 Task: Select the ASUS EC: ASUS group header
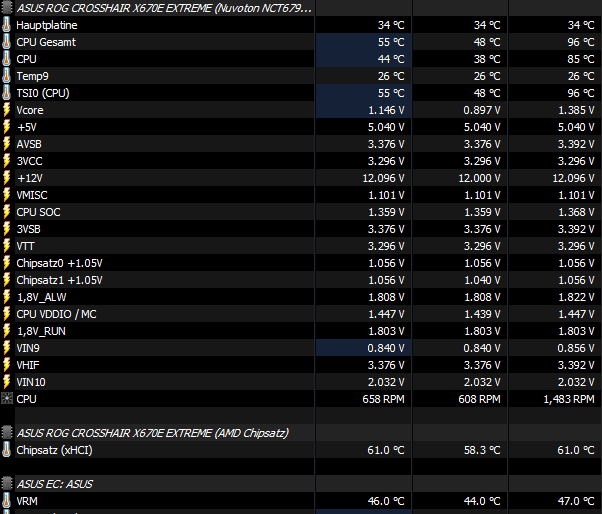(x=55, y=484)
